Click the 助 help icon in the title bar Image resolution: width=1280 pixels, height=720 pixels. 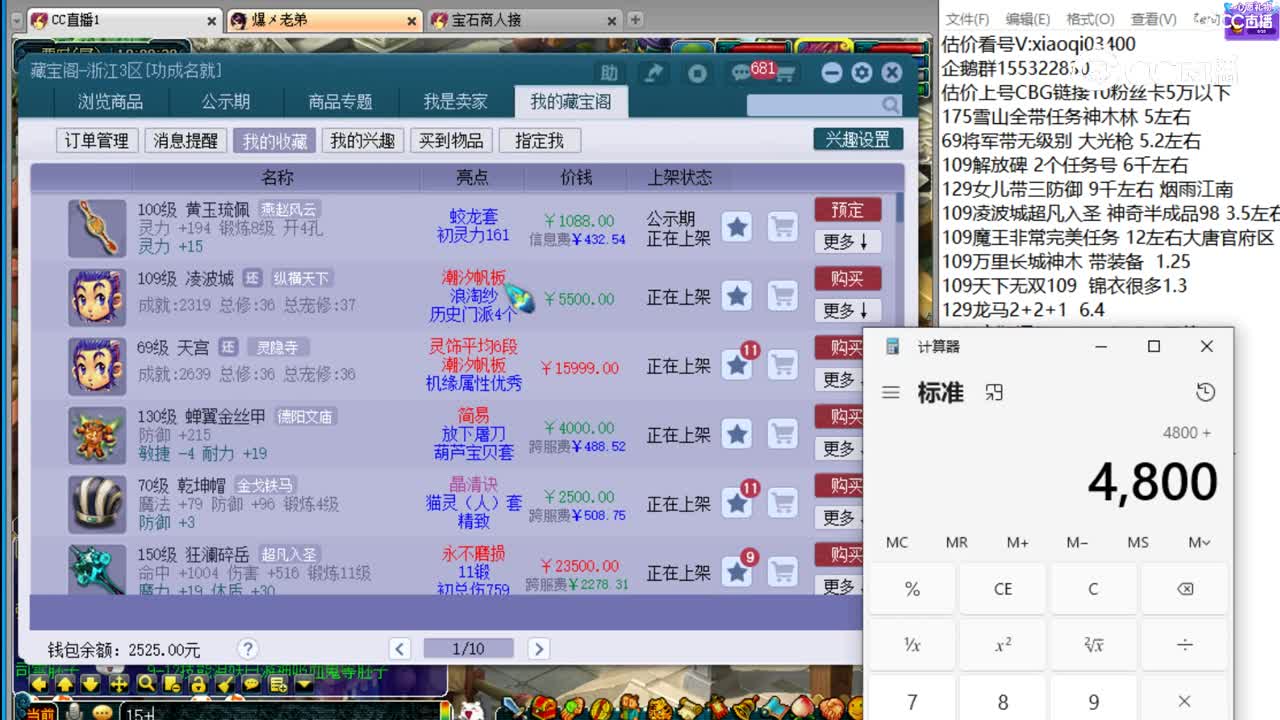pyautogui.click(x=611, y=72)
